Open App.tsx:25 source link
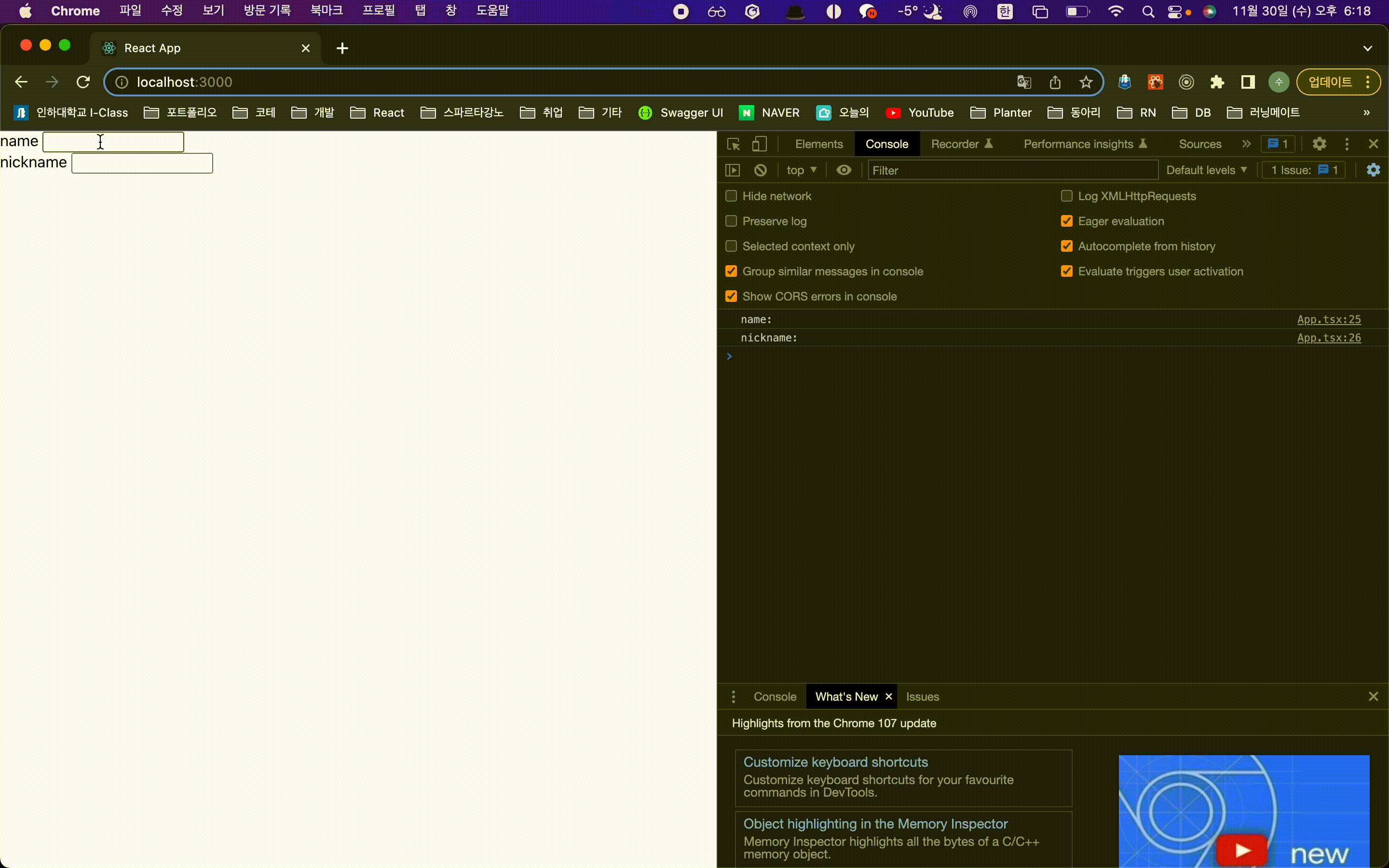 coord(1329,319)
